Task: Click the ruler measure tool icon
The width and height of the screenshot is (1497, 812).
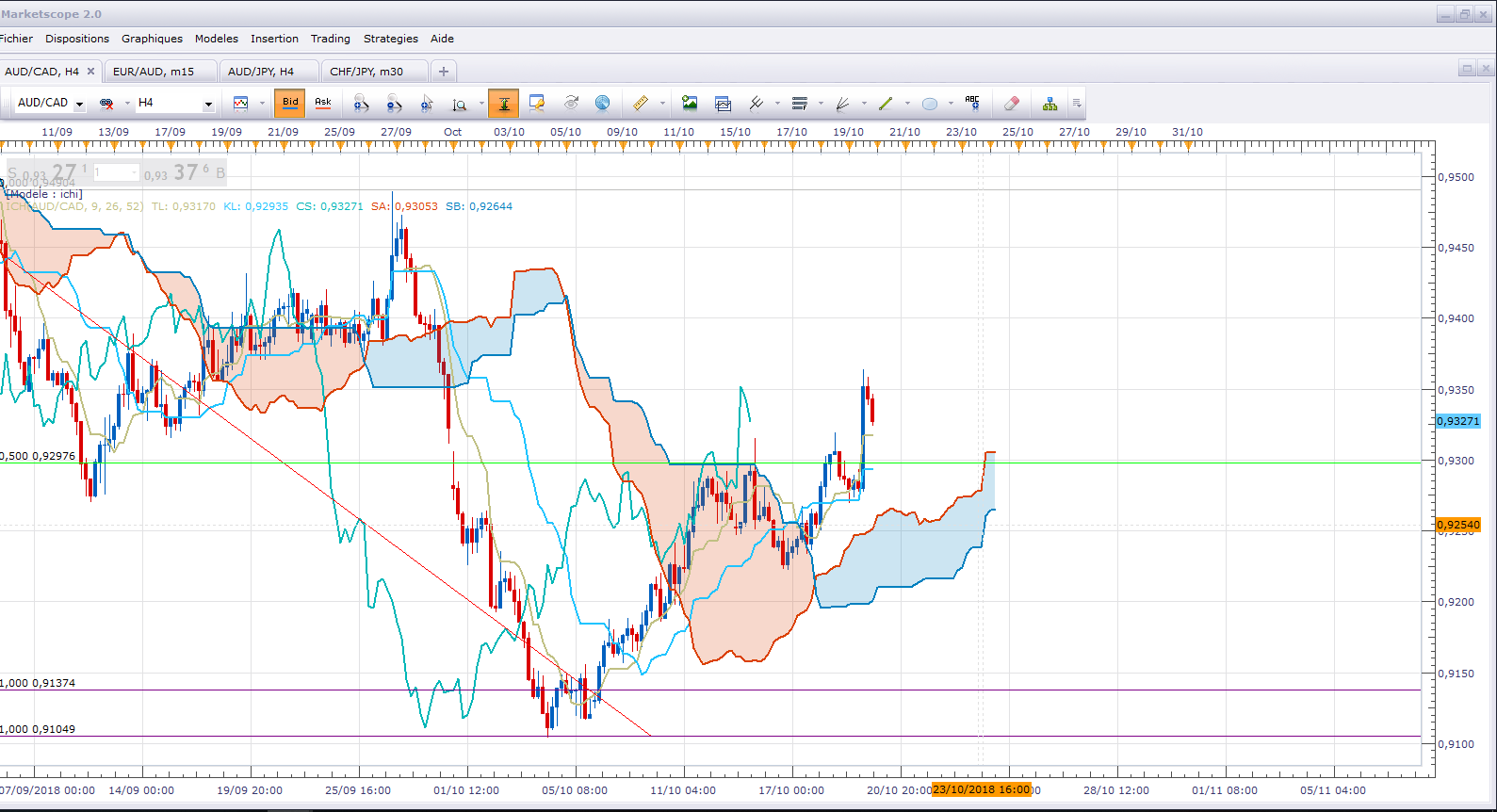Action: tap(641, 104)
